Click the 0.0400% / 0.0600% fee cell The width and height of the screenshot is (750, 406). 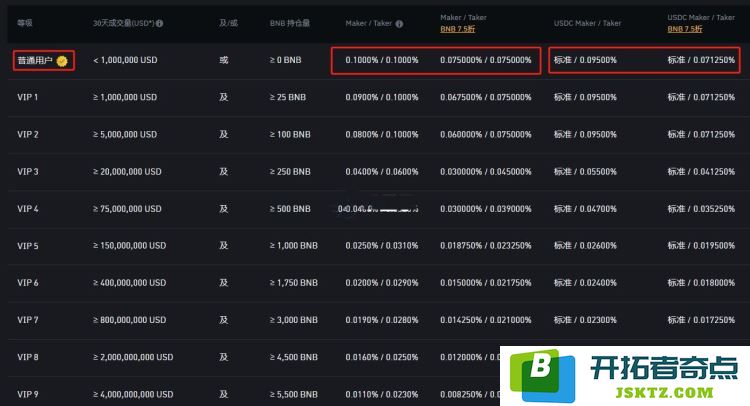click(x=382, y=172)
